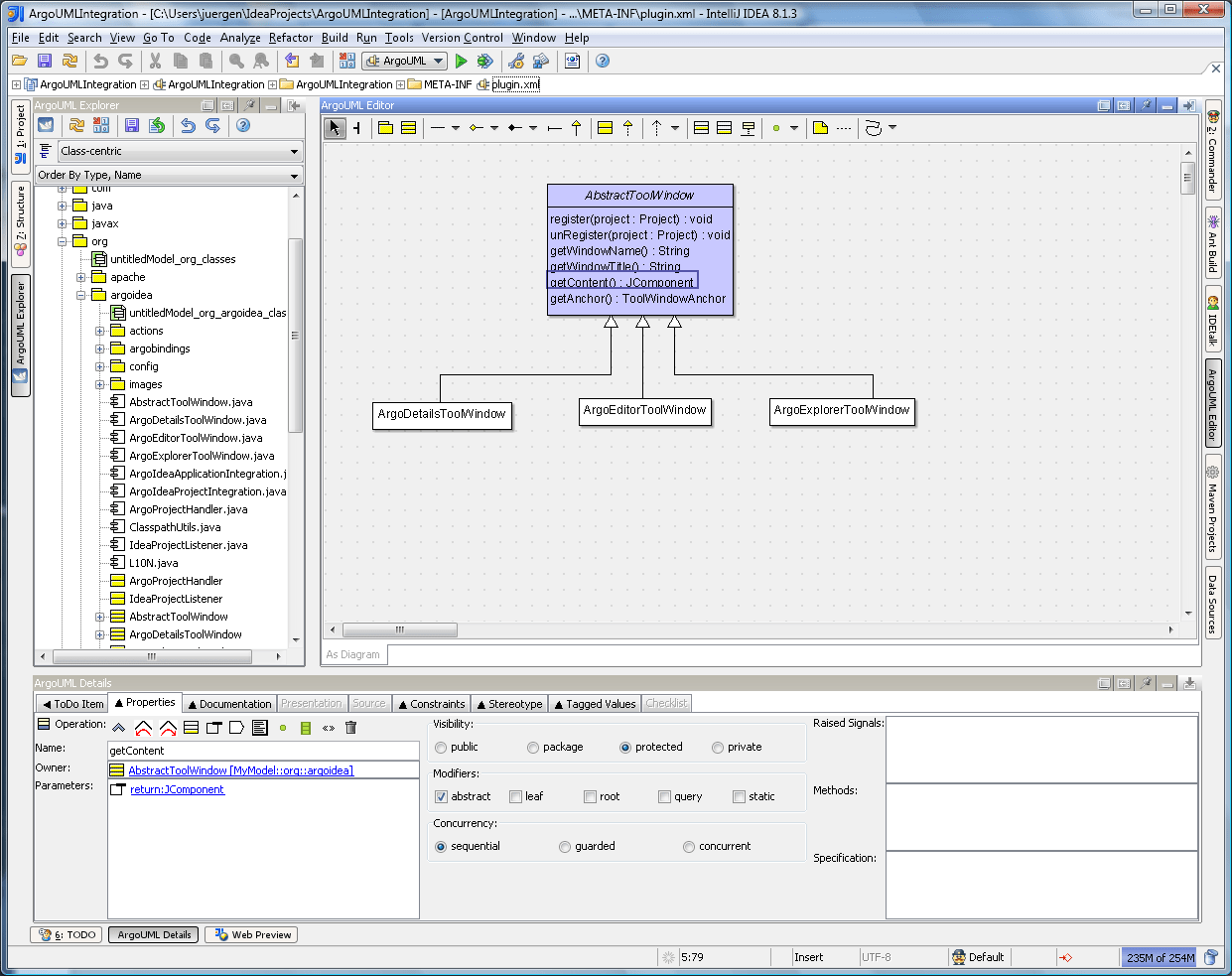The width and height of the screenshot is (1232, 976).
Task: Select the arrow selection tool in the editor toolbar
Action: pos(334,127)
